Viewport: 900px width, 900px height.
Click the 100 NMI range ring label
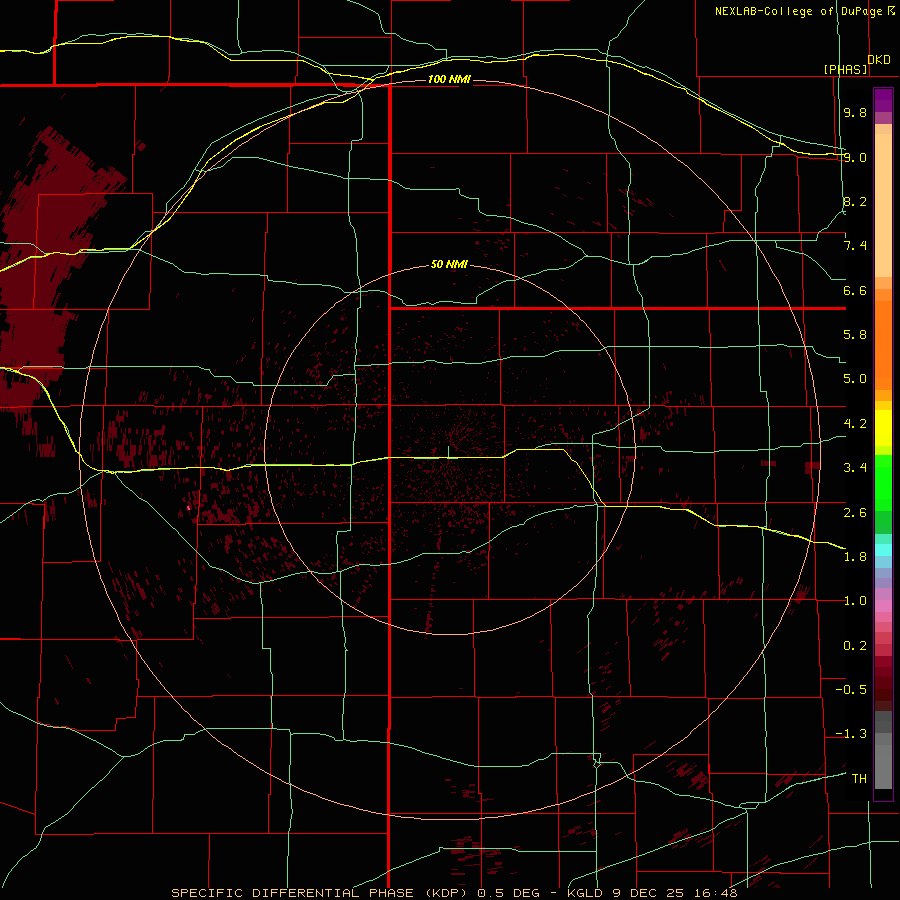point(449,79)
